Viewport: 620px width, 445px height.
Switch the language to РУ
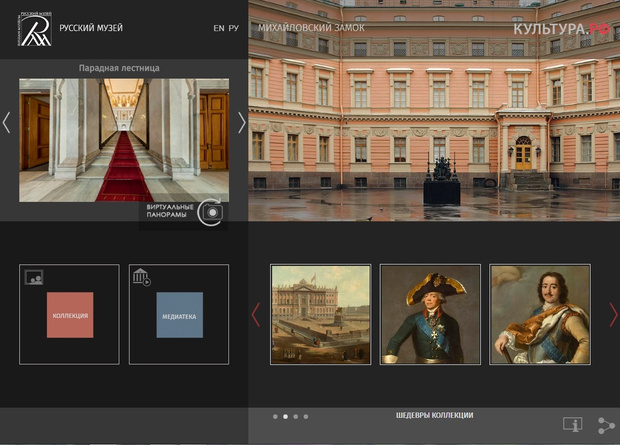pos(234,28)
